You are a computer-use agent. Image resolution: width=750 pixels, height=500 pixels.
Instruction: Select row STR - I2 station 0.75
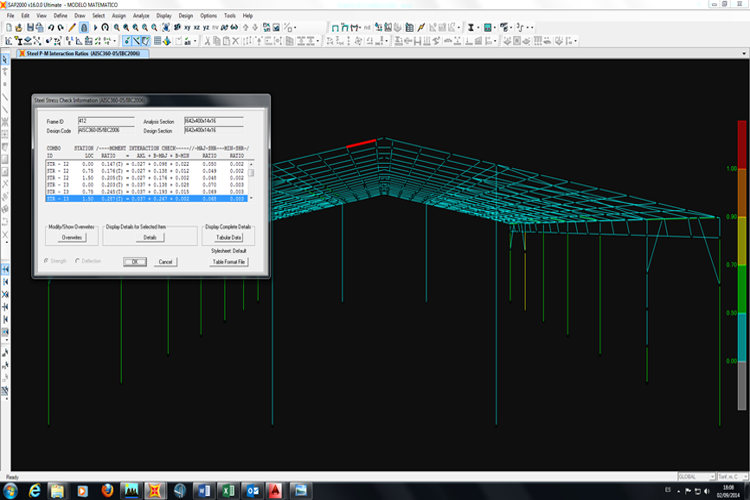[x=146, y=171]
